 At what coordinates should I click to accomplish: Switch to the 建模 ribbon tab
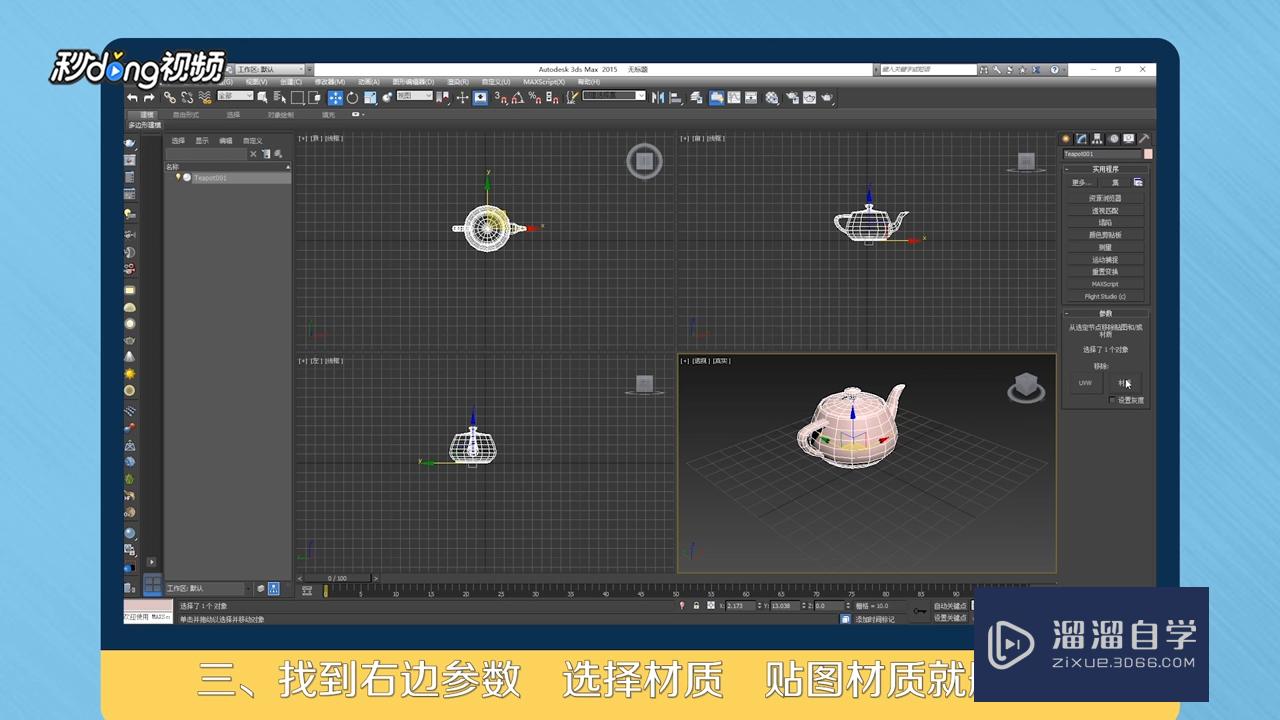[x=147, y=115]
